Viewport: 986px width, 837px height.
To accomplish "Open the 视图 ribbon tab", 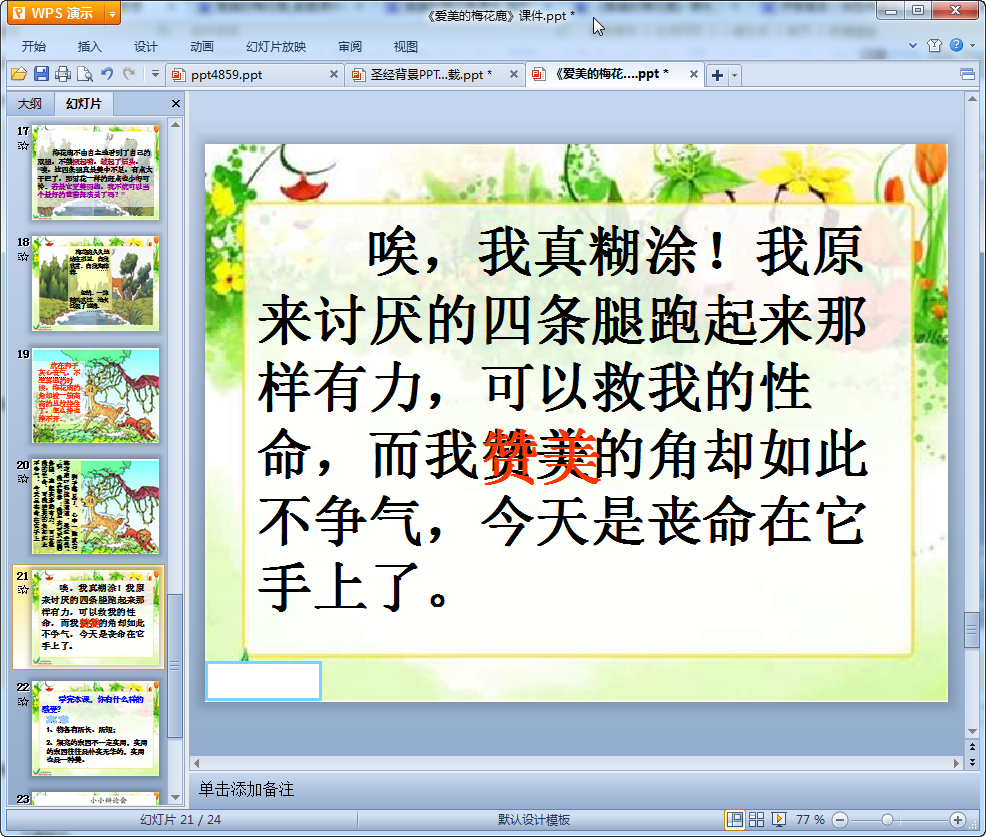I will tap(406, 47).
